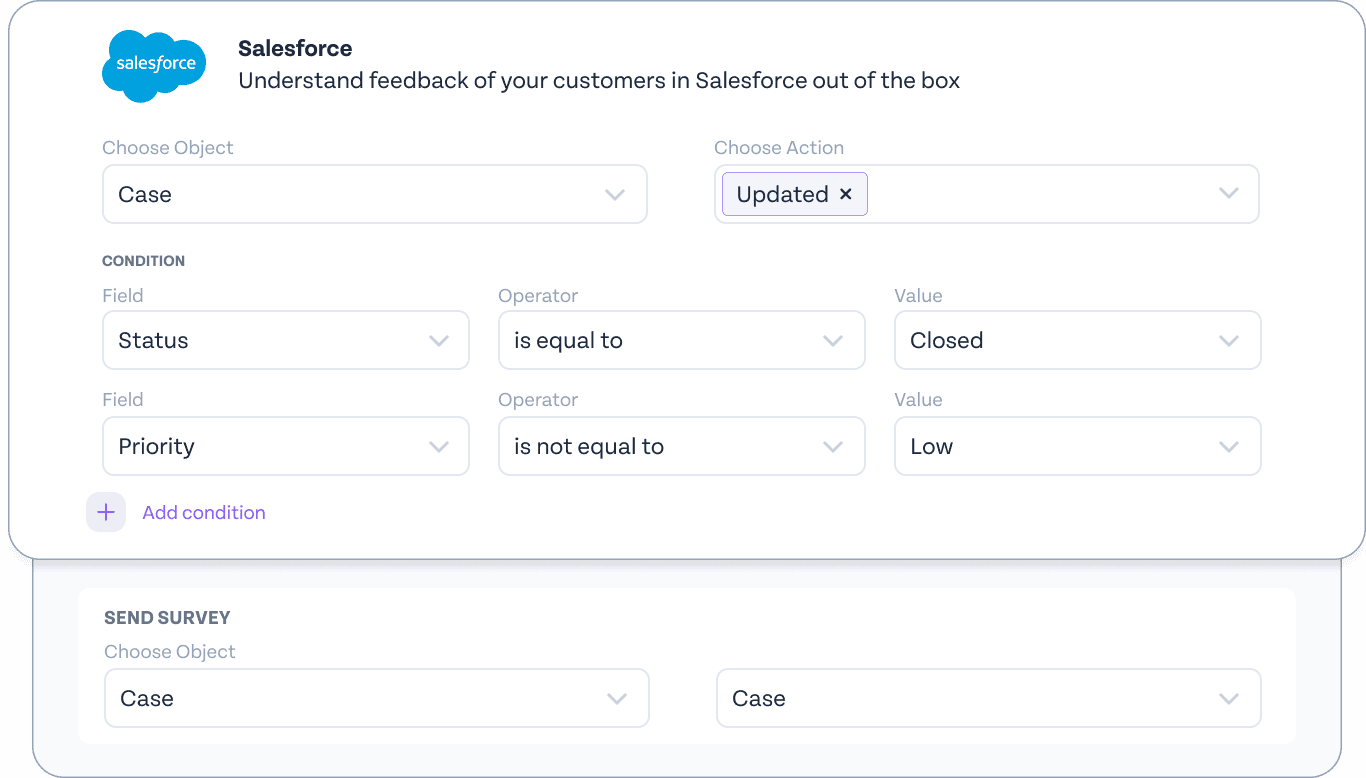This screenshot has height=778, width=1366.
Task: Open the Status field dropdown
Action: tap(286, 340)
